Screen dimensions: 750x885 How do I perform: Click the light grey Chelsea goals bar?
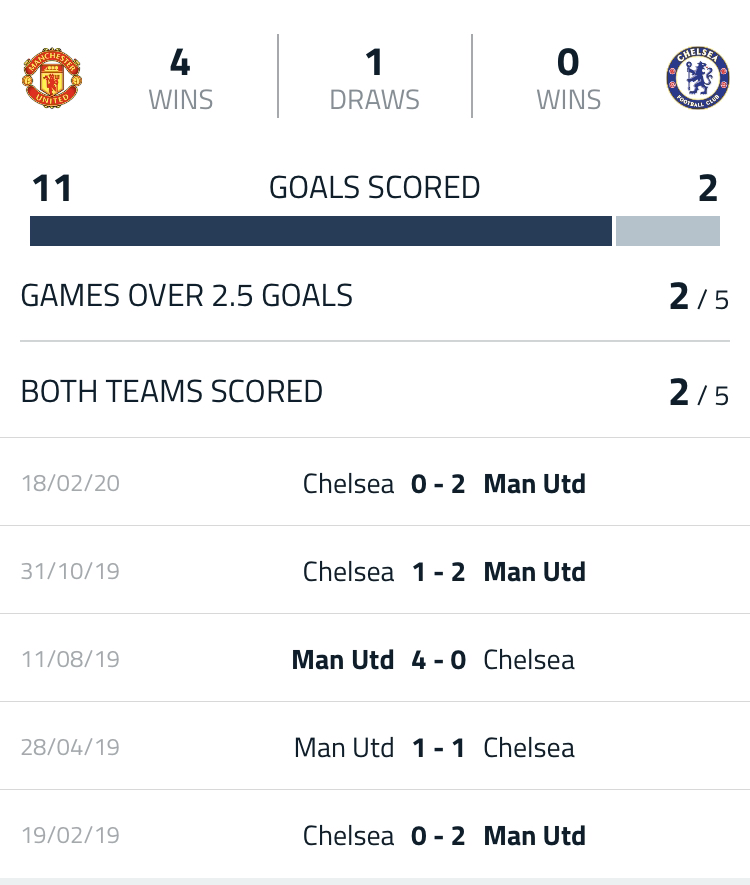click(x=668, y=231)
